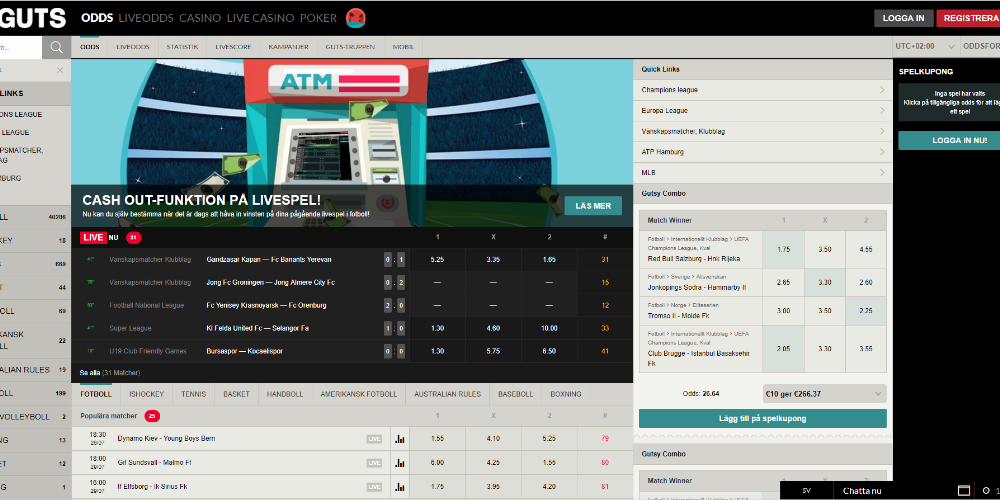Image resolution: width=1000 pixels, height=500 pixels.
Task: Switch to the GUTS-TRUPPEN sub-tab
Action: (x=351, y=47)
